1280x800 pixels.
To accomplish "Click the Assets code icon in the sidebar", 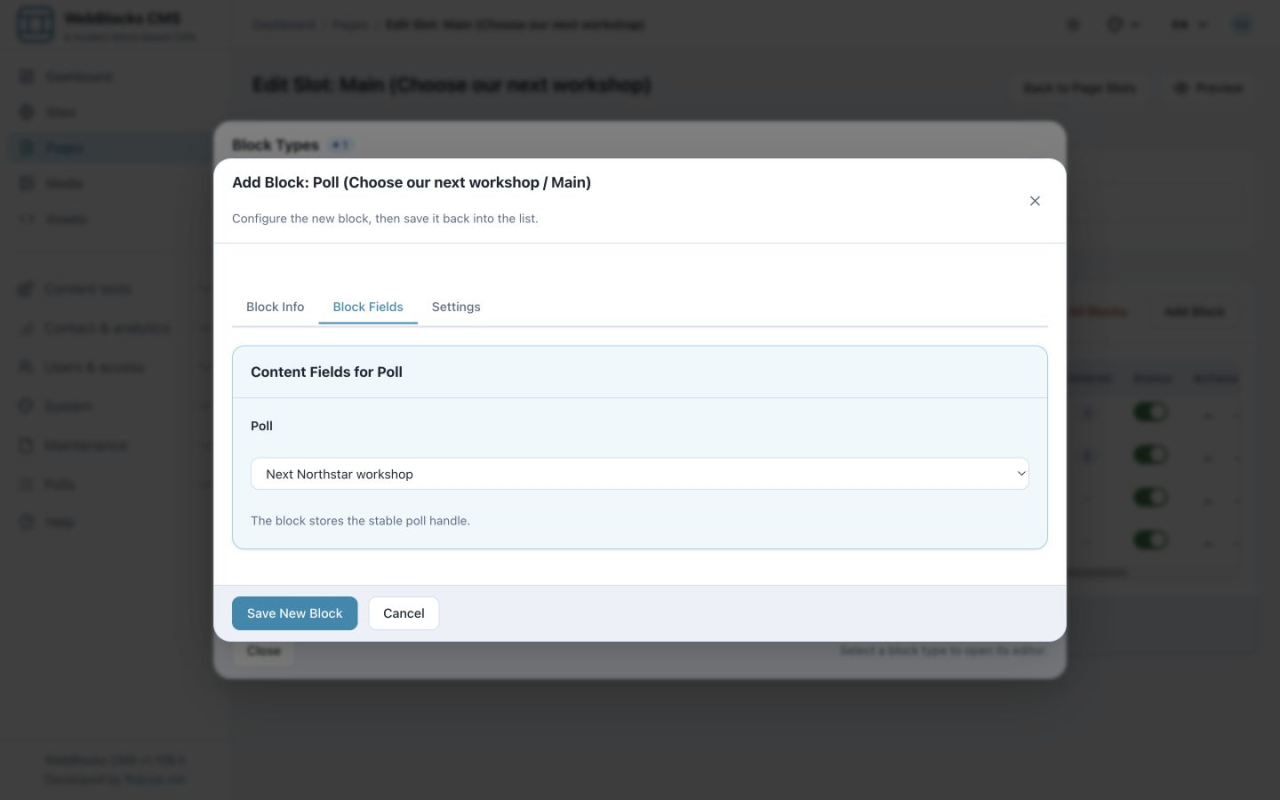I will 27,219.
